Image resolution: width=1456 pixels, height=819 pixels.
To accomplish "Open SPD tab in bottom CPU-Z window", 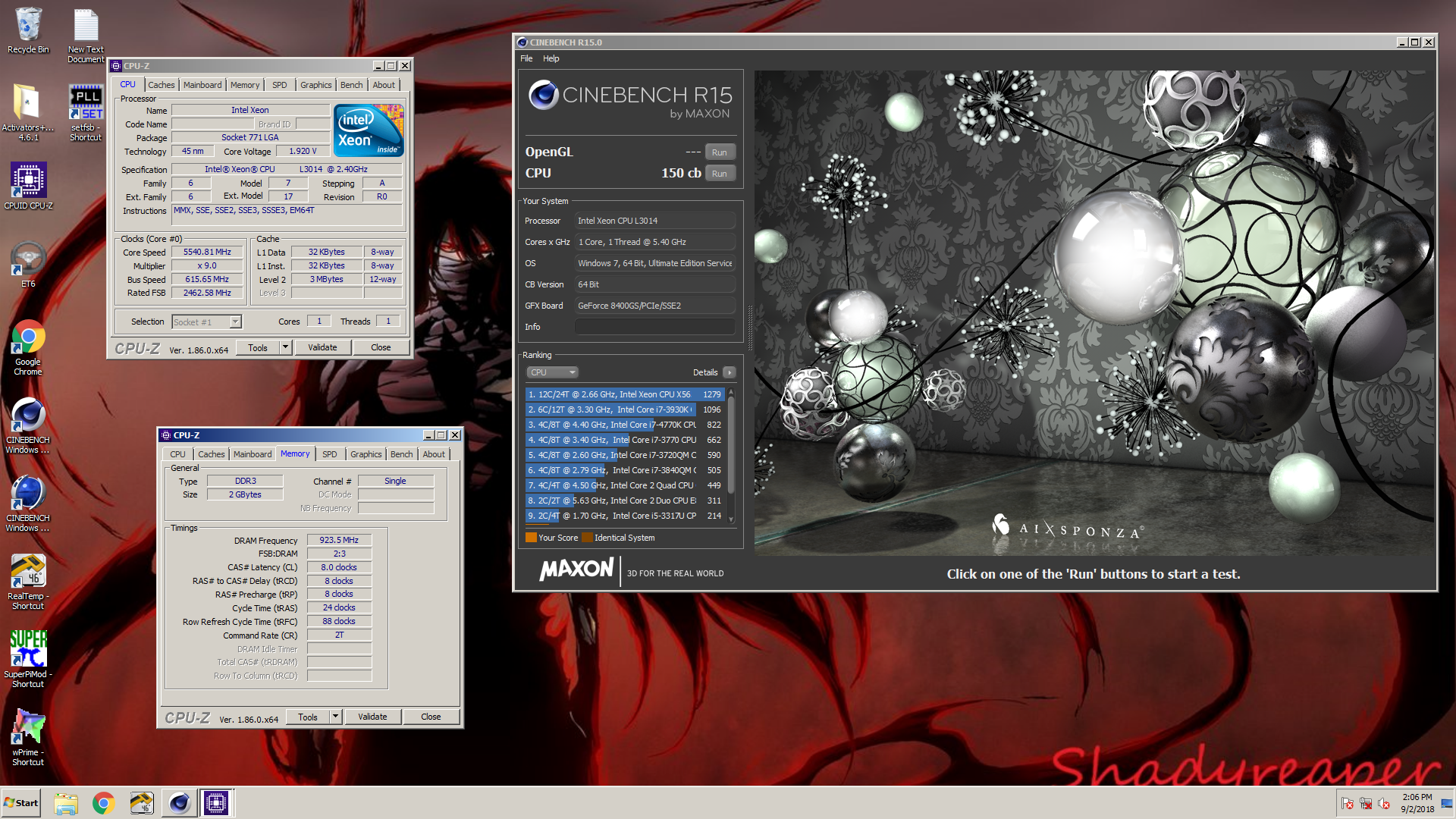I will 330,454.
